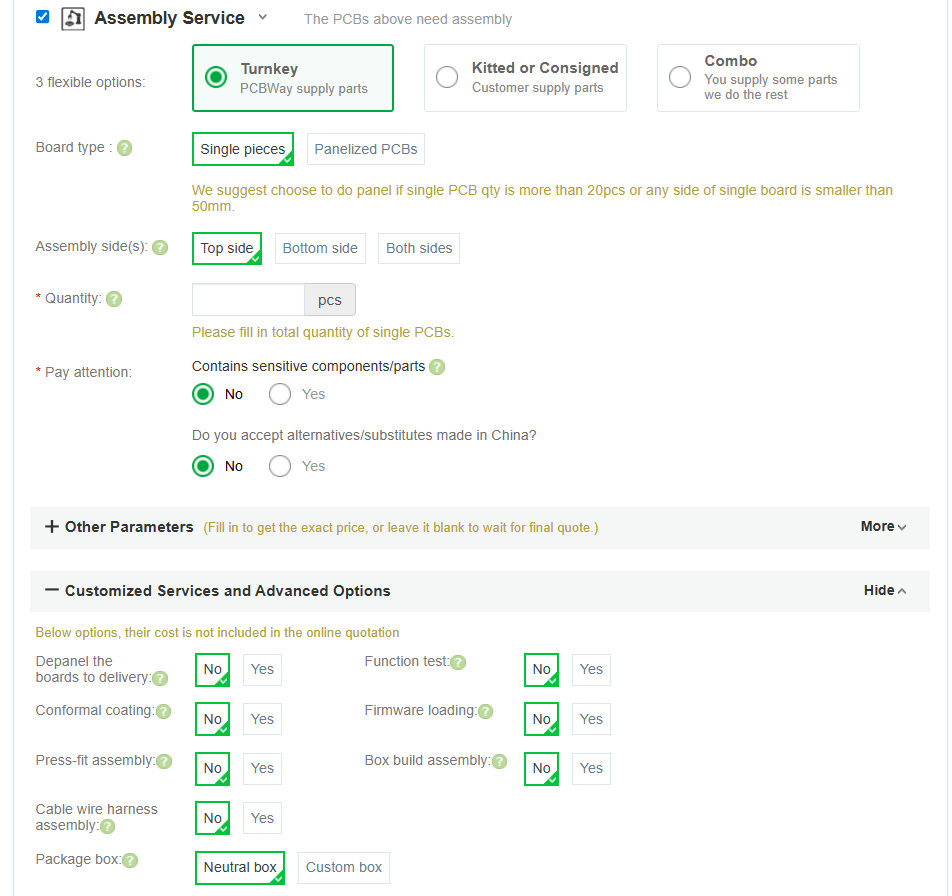Click Firmware loading help icon
Screen dimensions: 952x896
(485, 712)
